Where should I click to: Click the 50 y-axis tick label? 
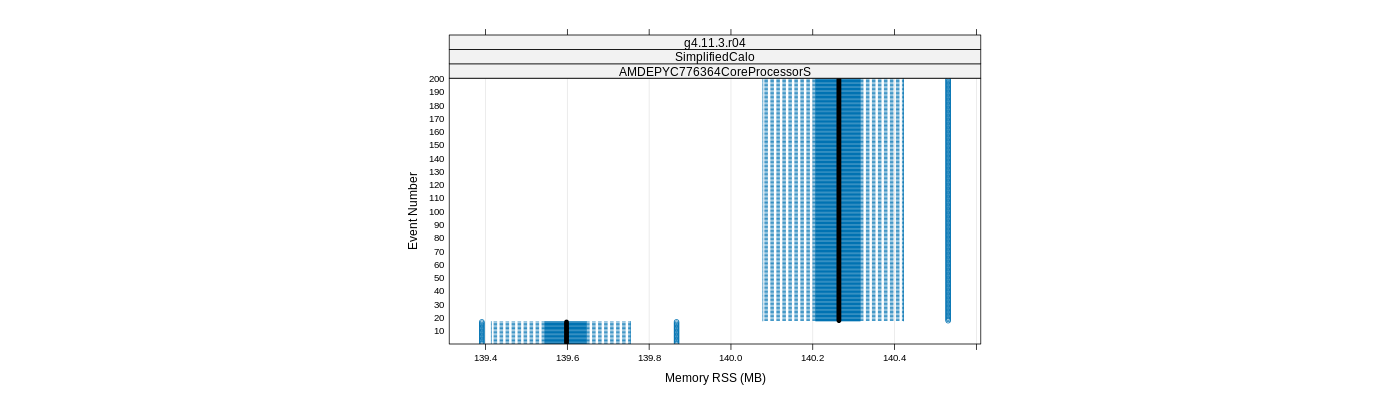439,278
